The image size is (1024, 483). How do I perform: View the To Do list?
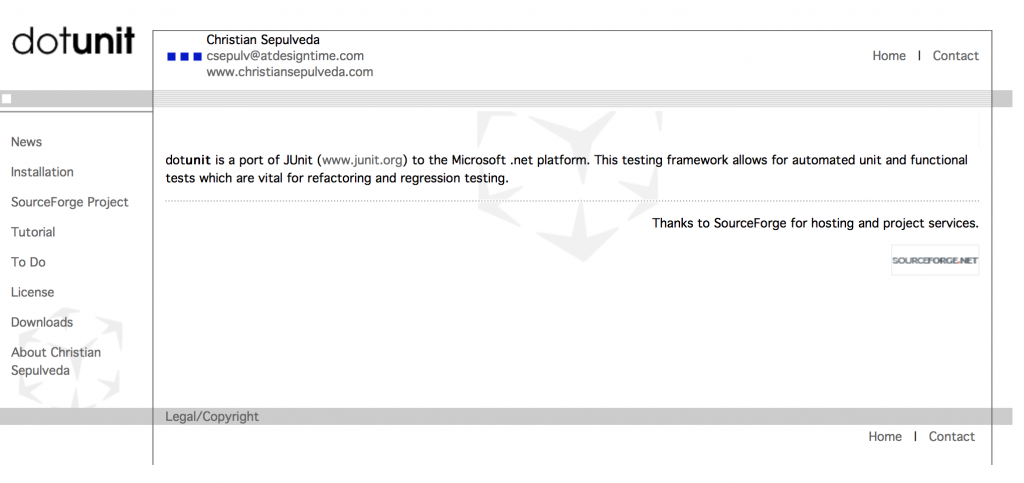28,262
